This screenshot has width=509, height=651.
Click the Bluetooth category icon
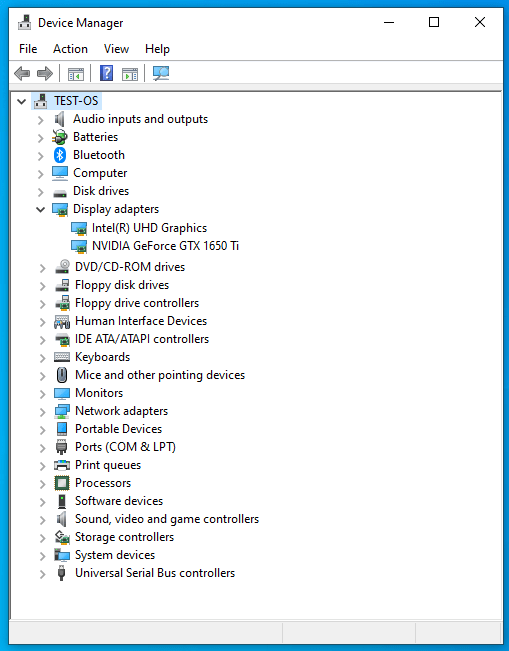point(60,155)
